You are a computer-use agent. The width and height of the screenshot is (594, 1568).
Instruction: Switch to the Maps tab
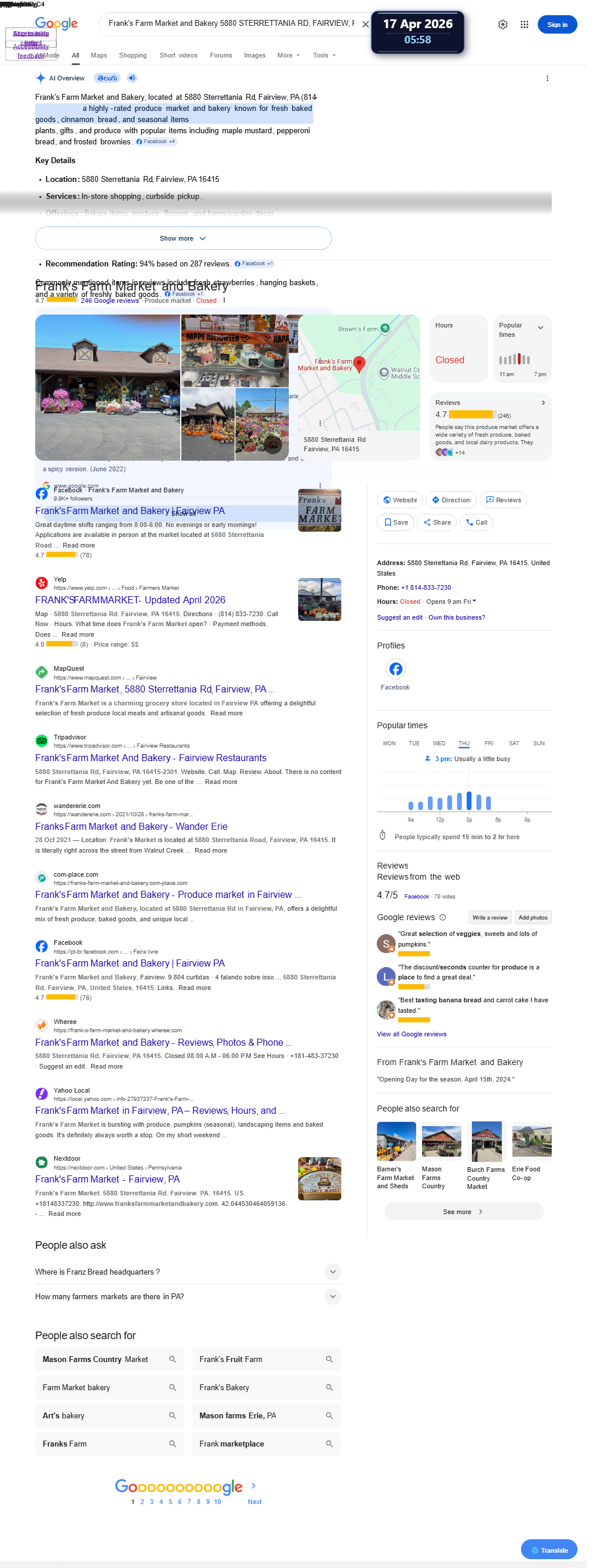[99, 55]
